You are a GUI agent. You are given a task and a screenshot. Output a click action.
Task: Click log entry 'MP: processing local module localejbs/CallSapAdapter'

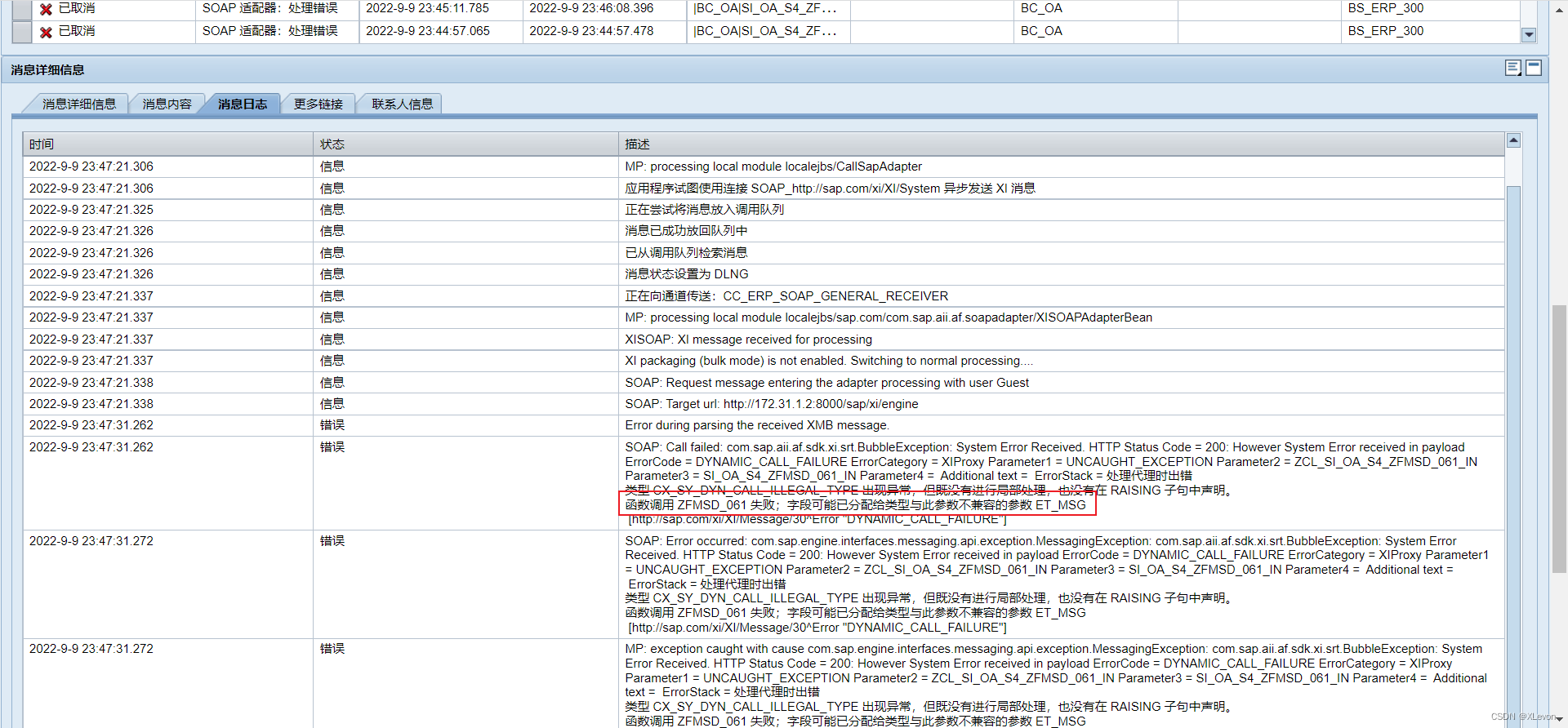[x=773, y=166]
